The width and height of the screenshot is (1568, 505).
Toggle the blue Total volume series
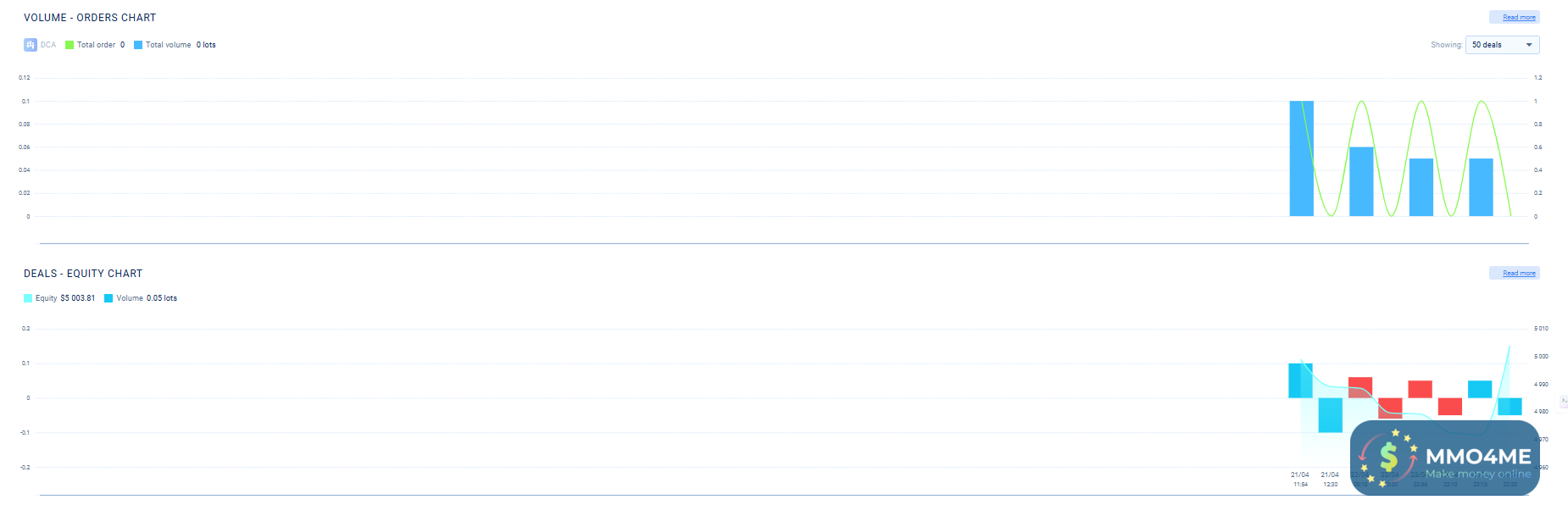175,45
